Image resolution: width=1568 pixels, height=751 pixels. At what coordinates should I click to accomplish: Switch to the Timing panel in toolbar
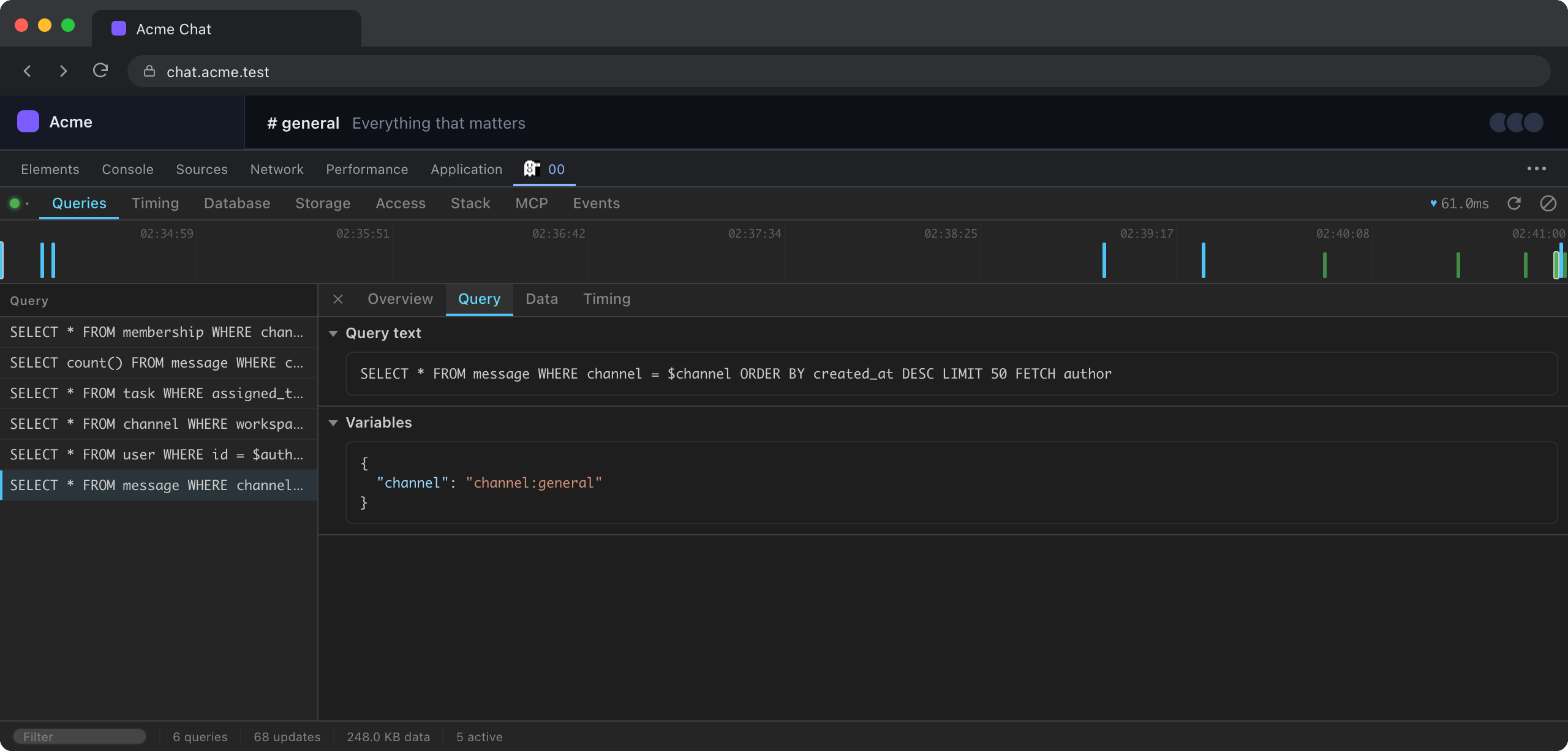pos(155,203)
